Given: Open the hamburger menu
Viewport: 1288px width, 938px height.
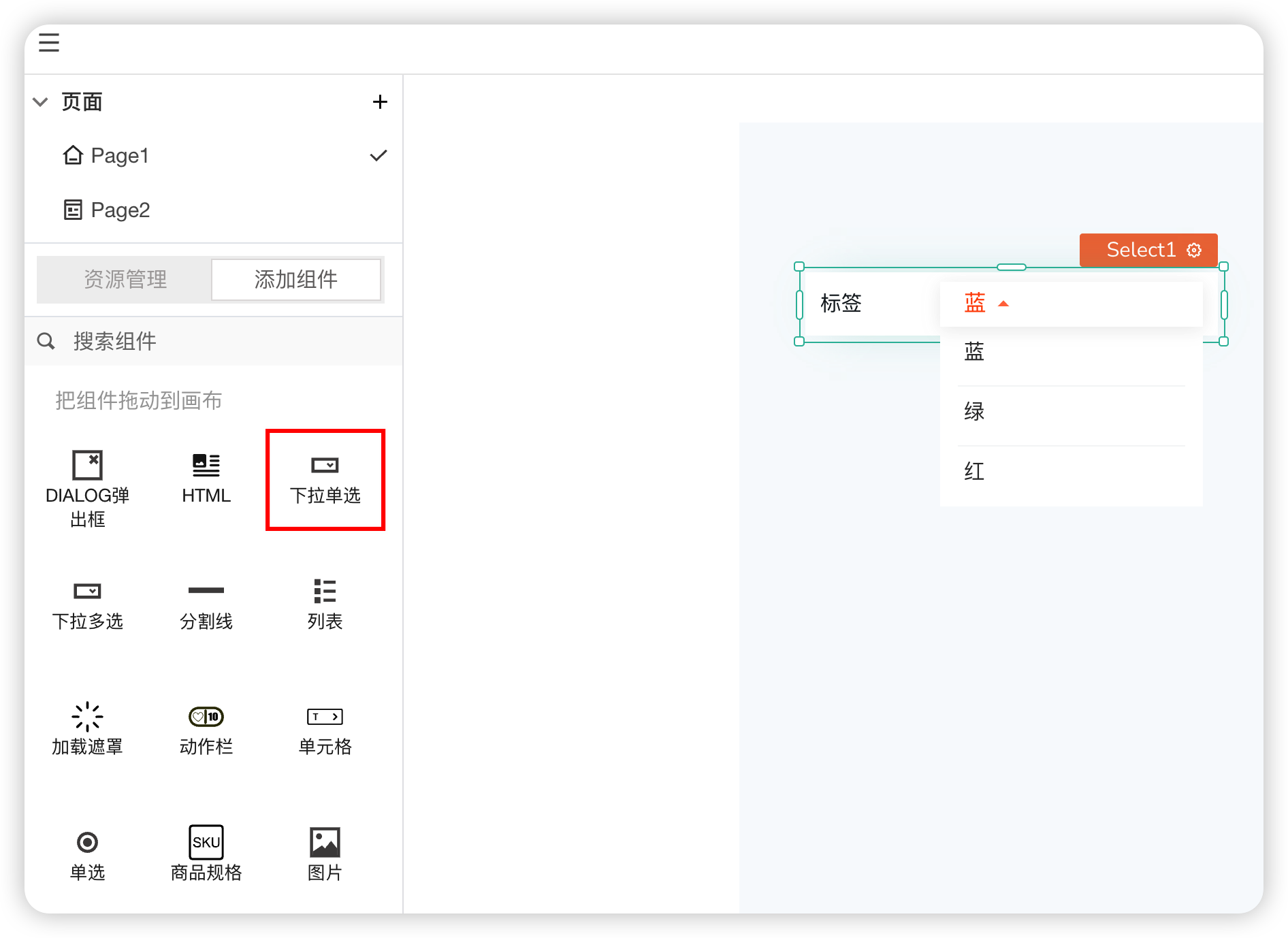Looking at the screenshot, I should pos(49,42).
